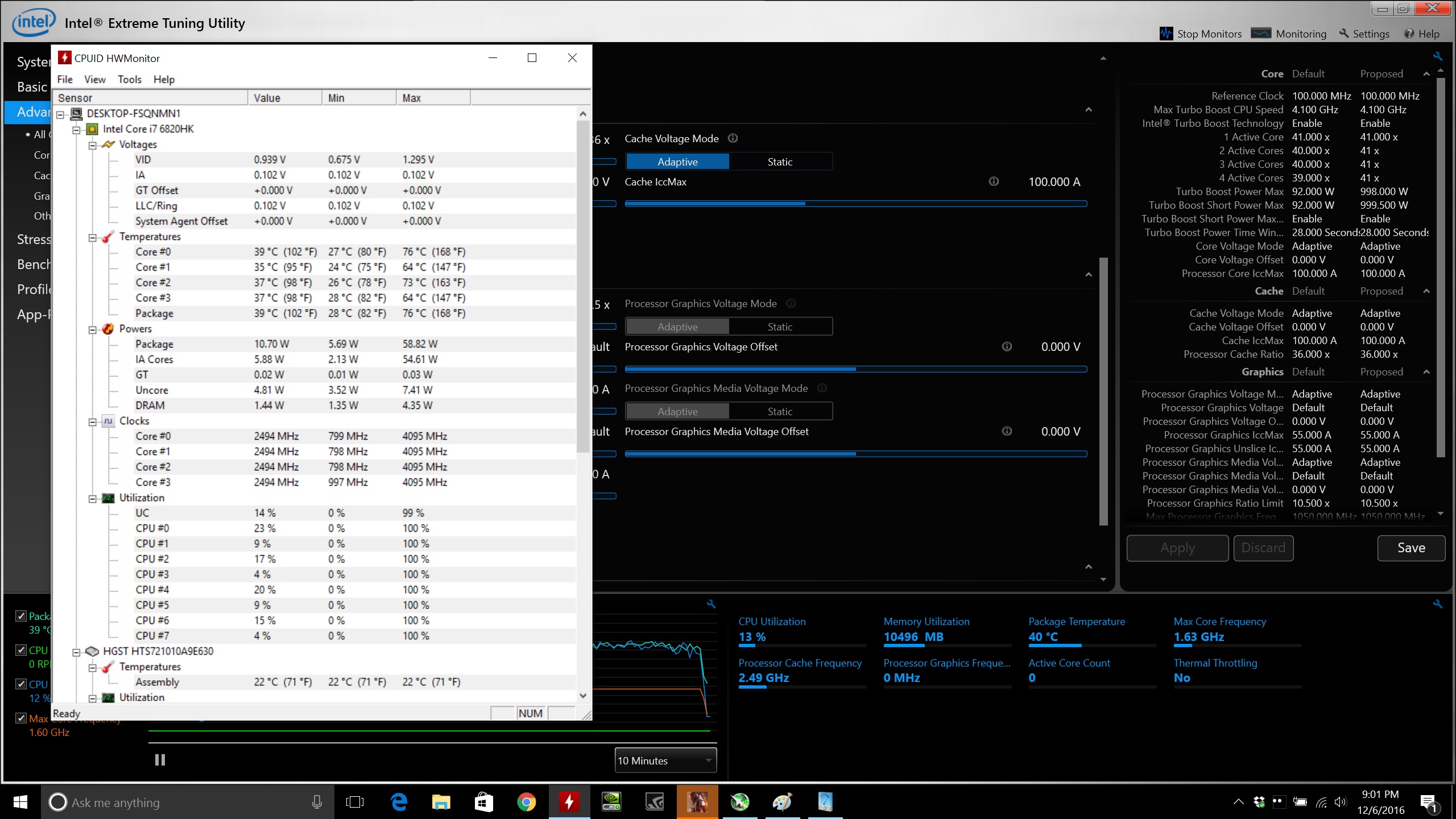Launch Microsoft Edge from taskbar

point(399,802)
